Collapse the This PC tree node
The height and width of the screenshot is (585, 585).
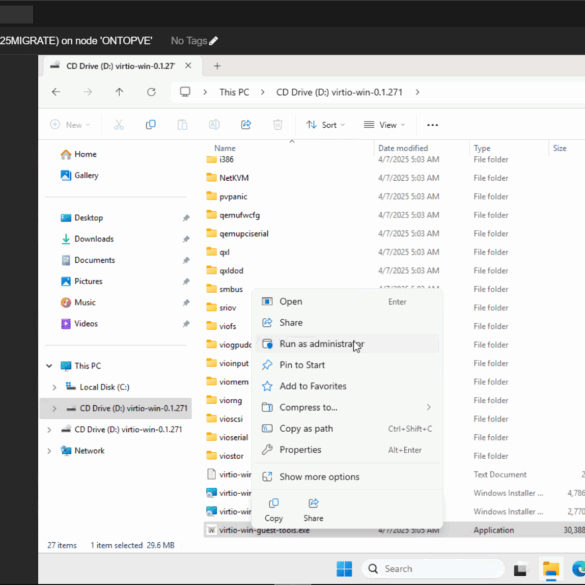[x=49, y=366]
